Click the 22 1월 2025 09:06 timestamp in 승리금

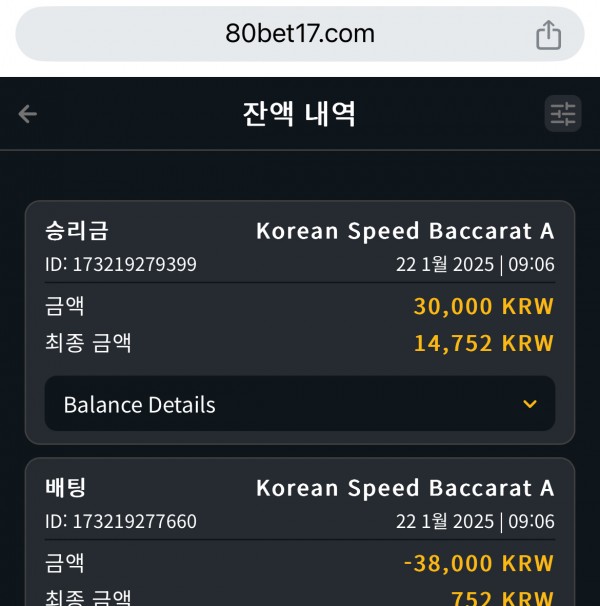(x=476, y=265)
